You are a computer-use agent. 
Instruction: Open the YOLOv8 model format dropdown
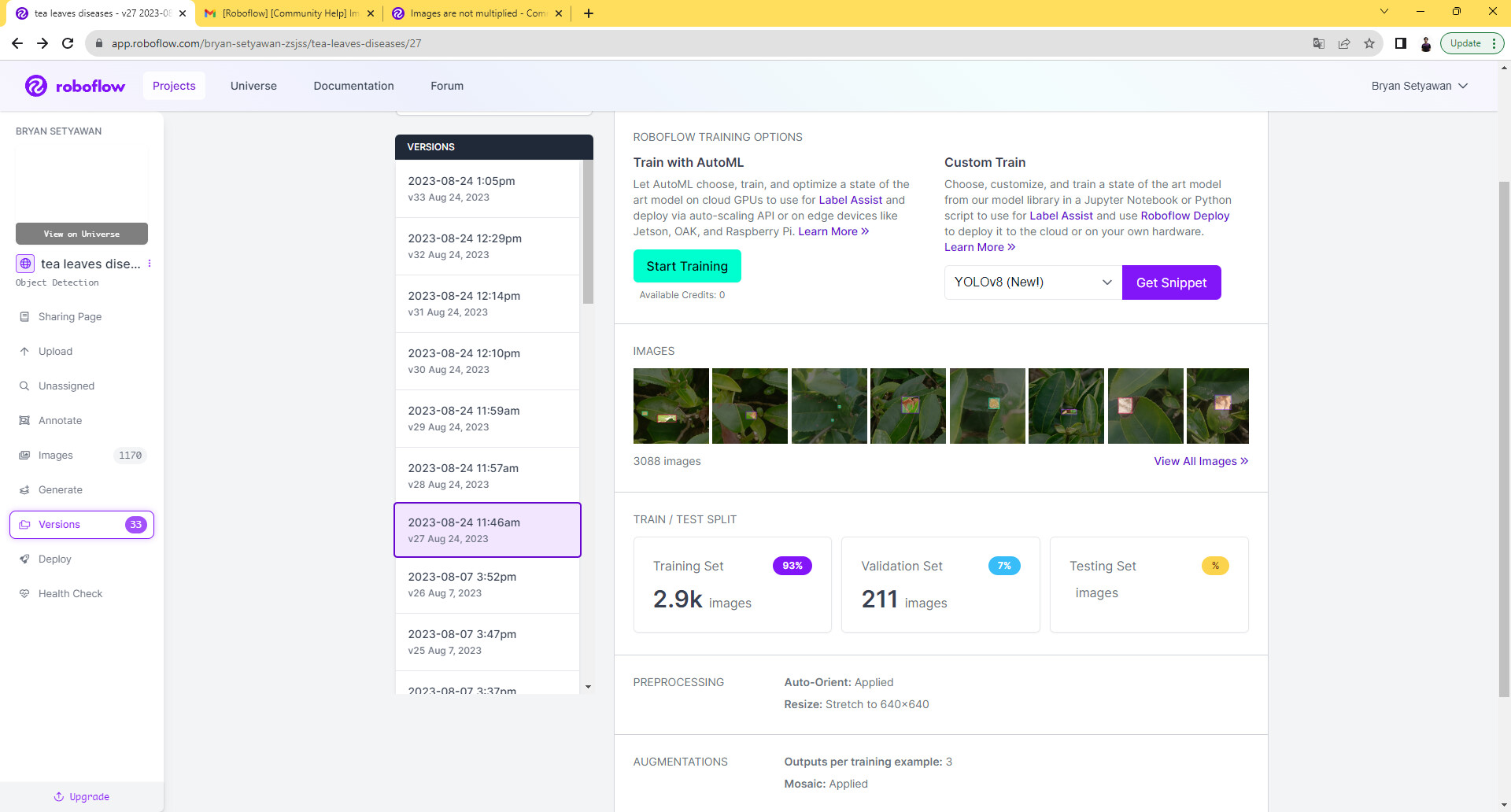(1033, 282)
